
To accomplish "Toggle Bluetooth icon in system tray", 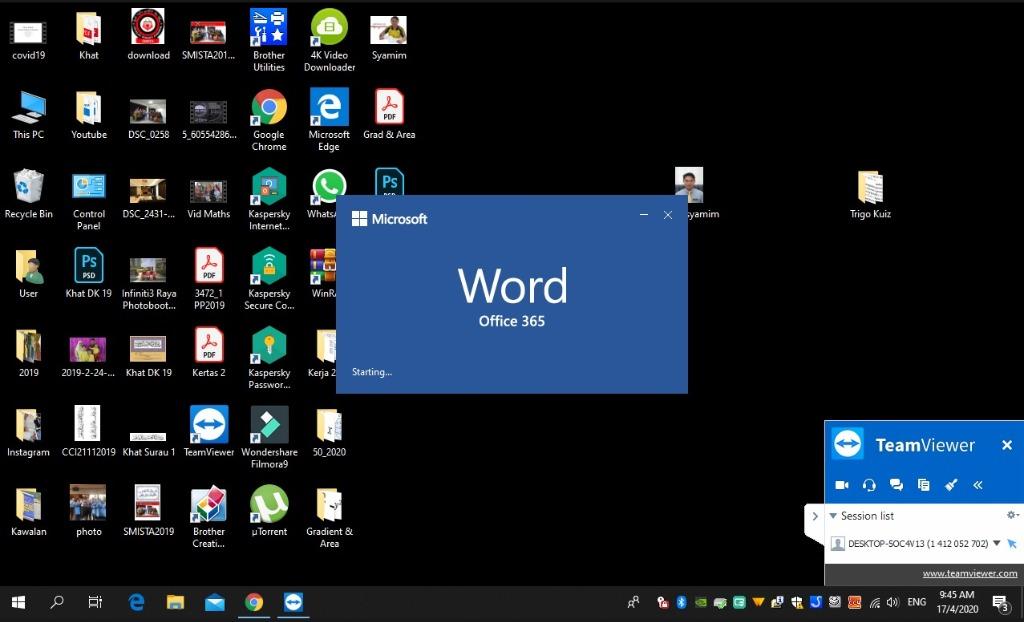I will coord(681,602).
